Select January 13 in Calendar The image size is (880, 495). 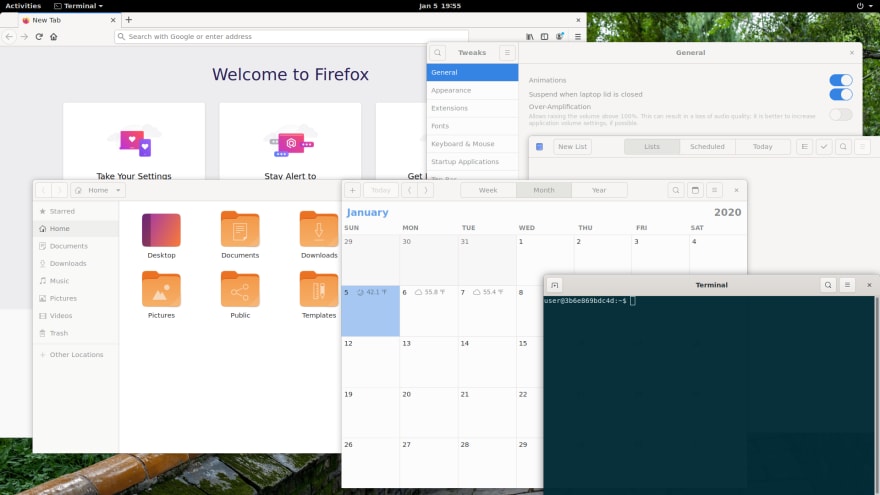pos(429,362)
